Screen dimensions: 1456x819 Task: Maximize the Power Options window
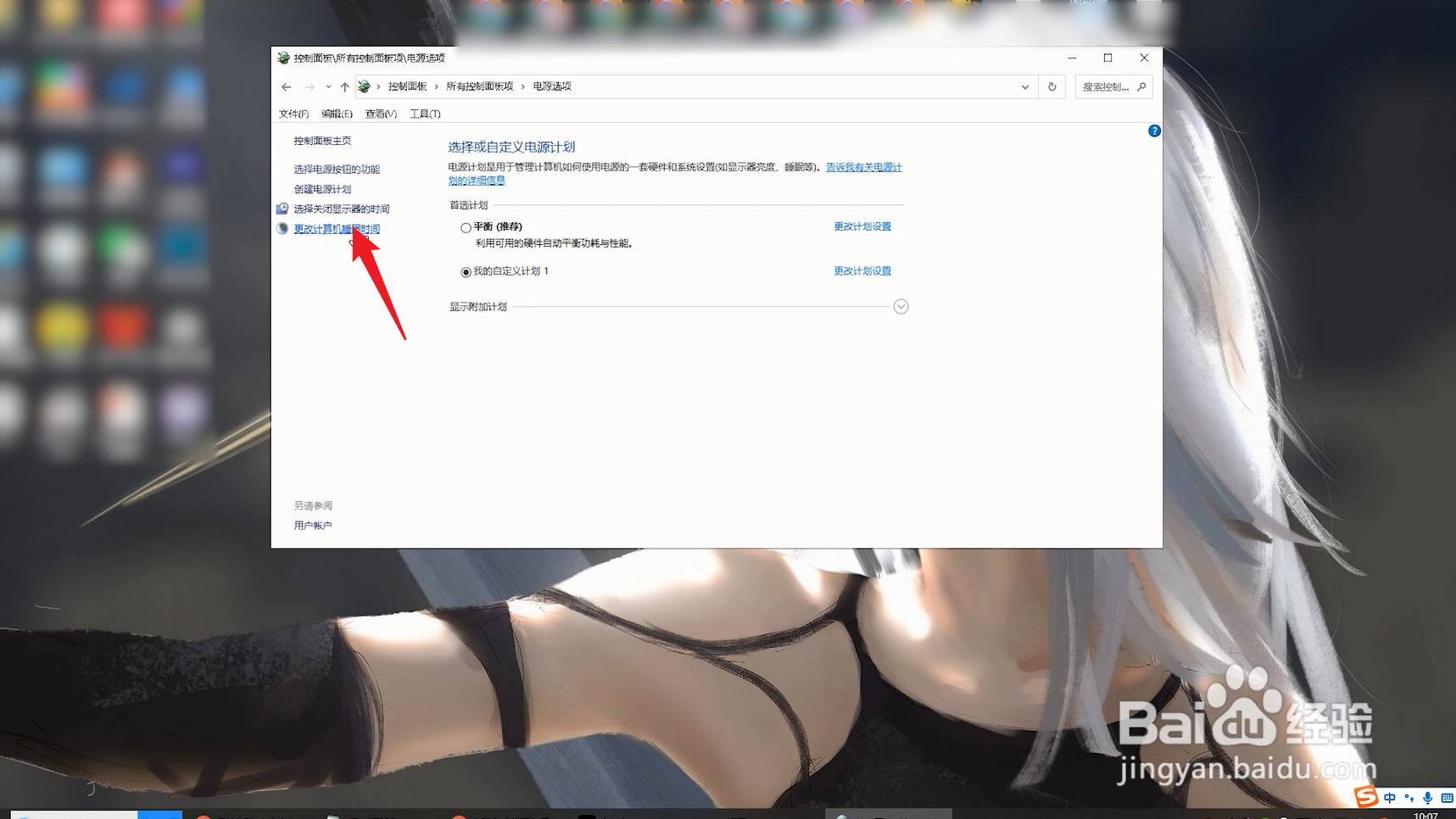1107,58
